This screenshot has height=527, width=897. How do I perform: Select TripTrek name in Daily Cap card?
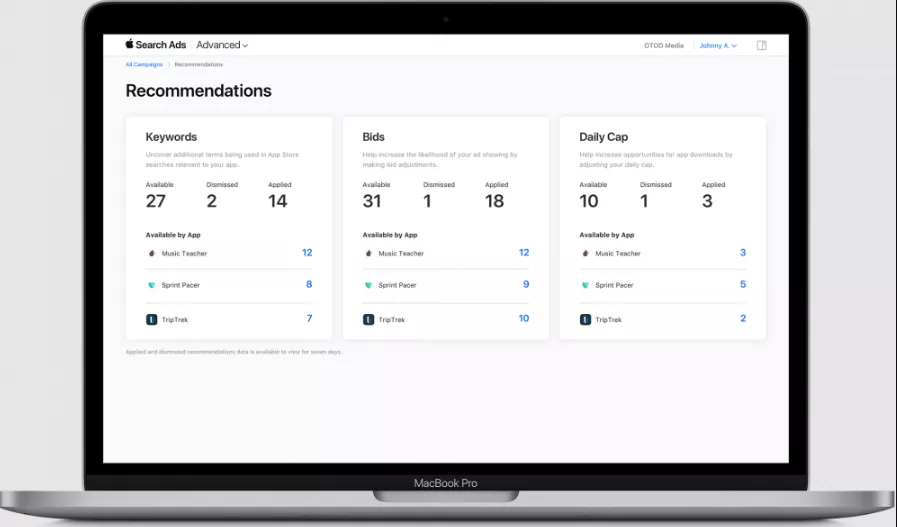click(x=608, y=320)
